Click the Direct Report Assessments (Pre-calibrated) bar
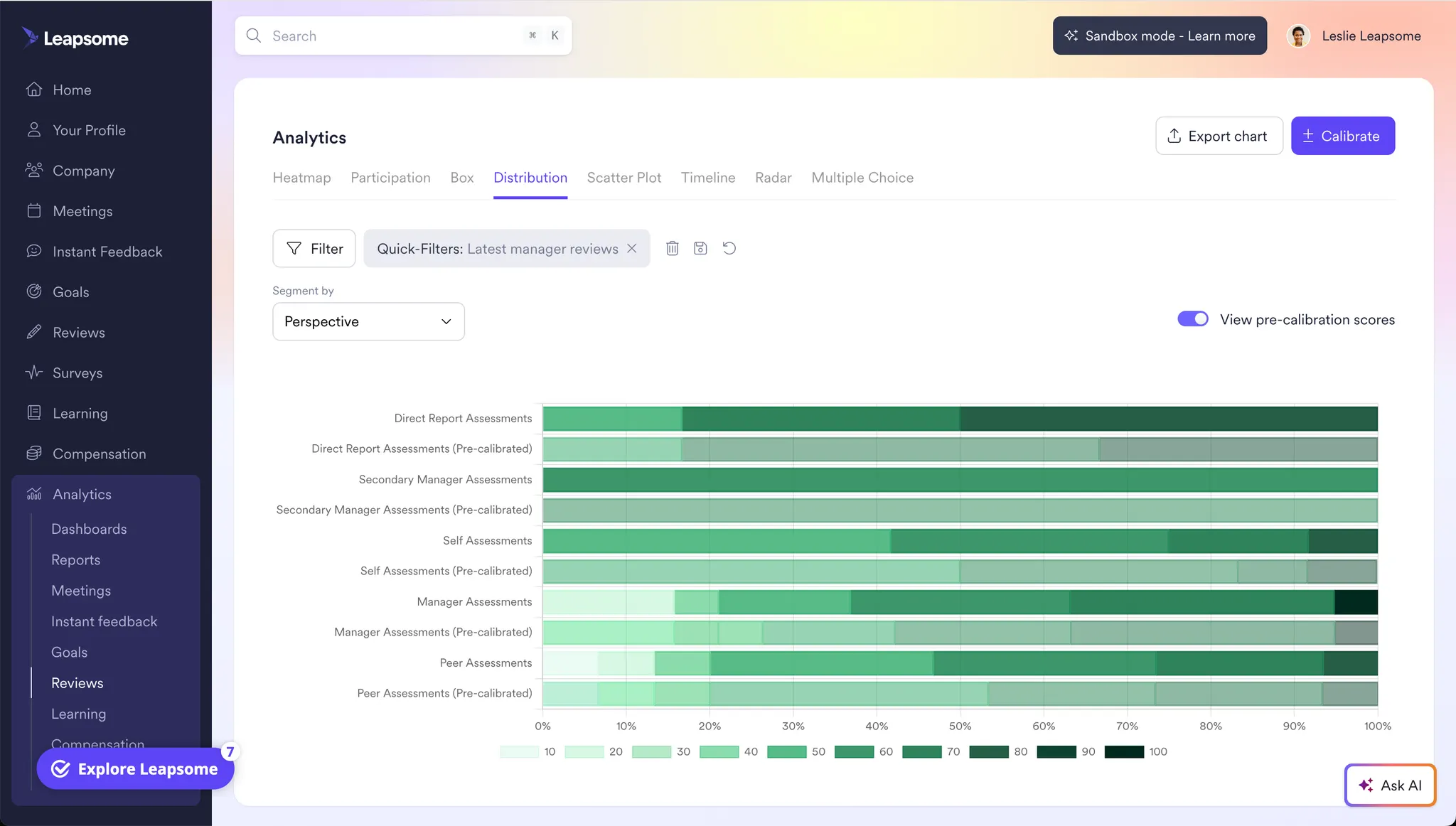1456x826 pixels. pyautogui.click(x=960, y=449)
